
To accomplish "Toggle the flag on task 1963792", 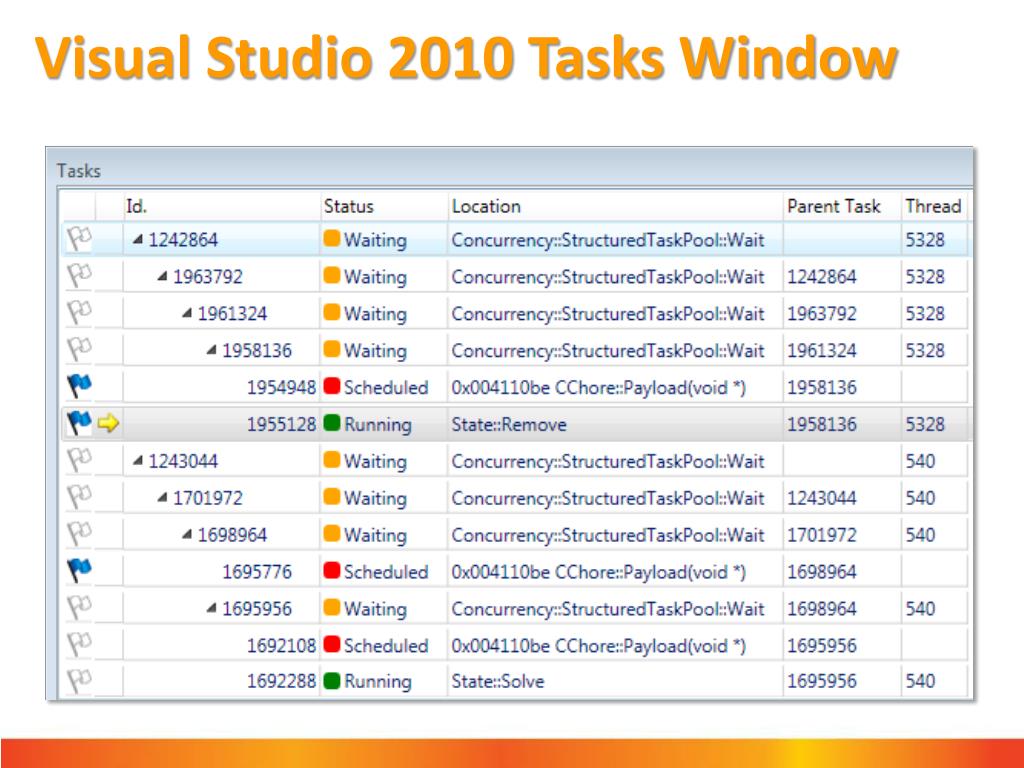I will tap(79, 276).
